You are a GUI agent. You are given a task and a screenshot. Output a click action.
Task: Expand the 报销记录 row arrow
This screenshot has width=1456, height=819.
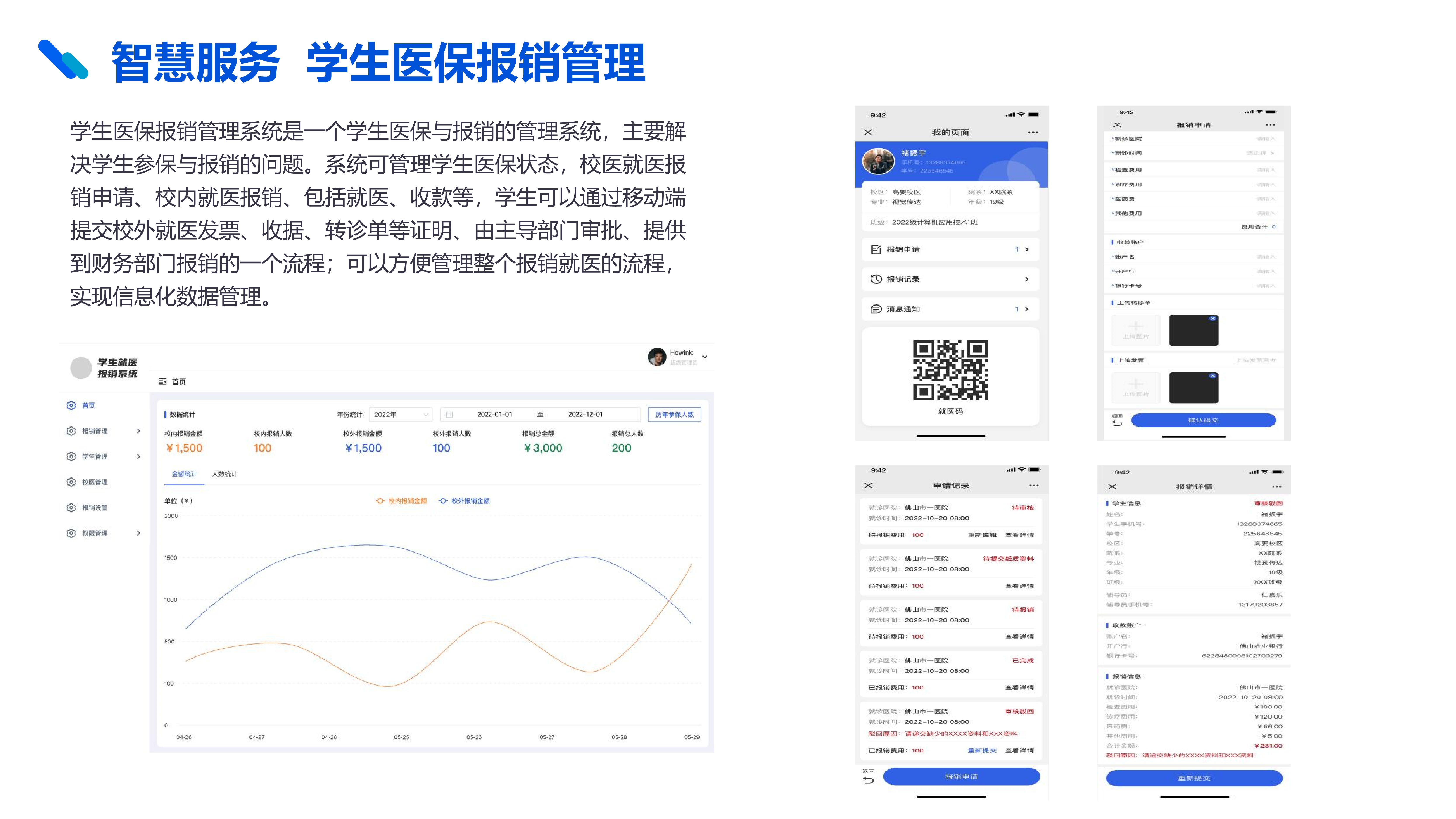pos(1027,279)
